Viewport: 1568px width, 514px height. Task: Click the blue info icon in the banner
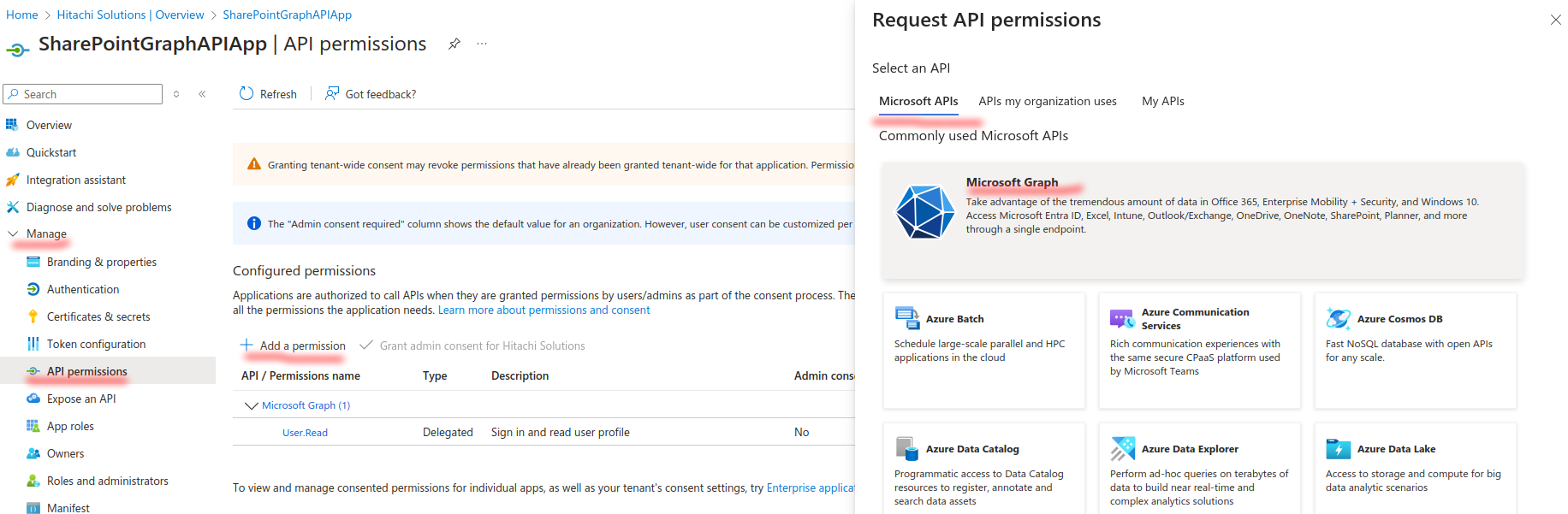pyautogui.click(x=254, y=223)
